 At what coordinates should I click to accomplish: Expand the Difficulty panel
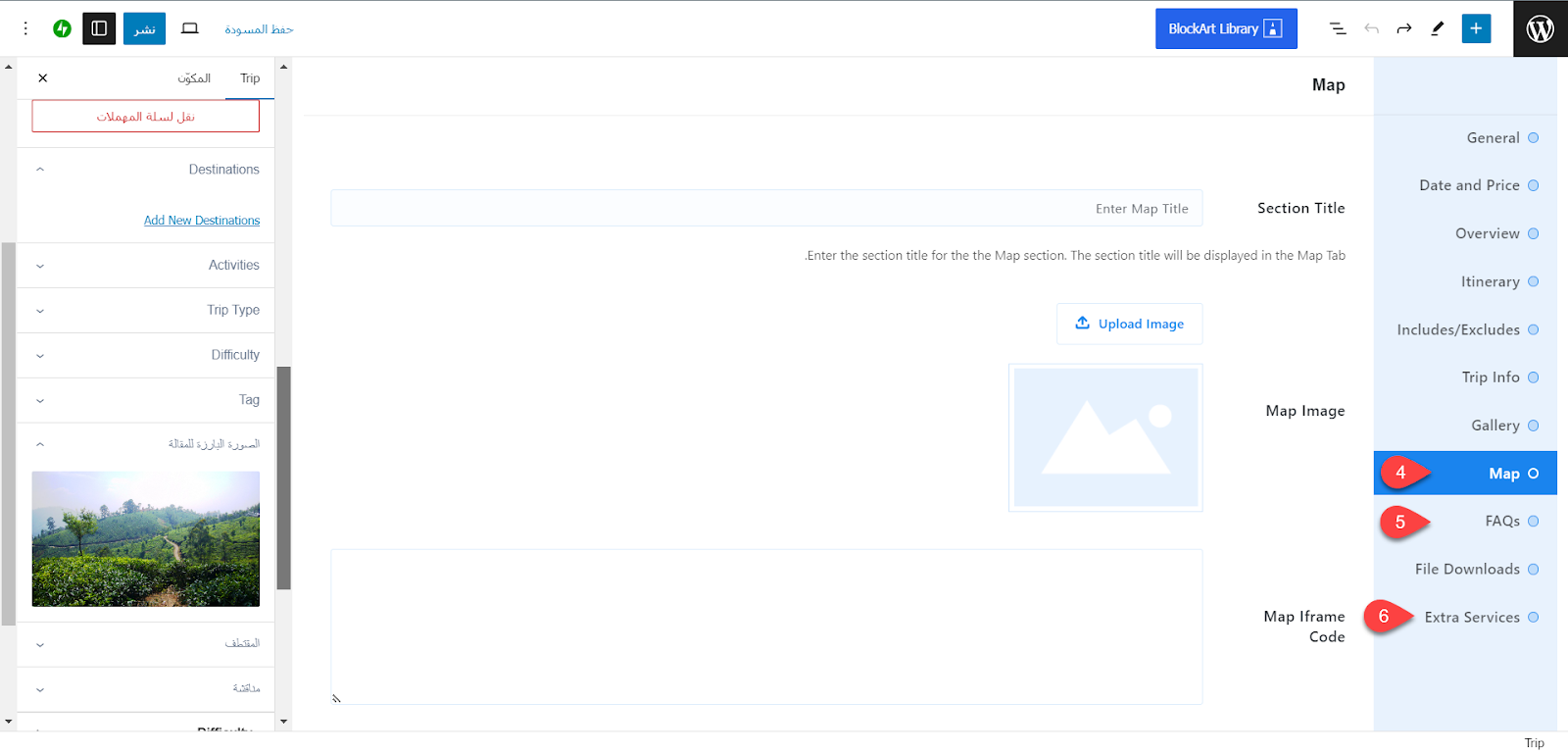[x=146, y=355]
